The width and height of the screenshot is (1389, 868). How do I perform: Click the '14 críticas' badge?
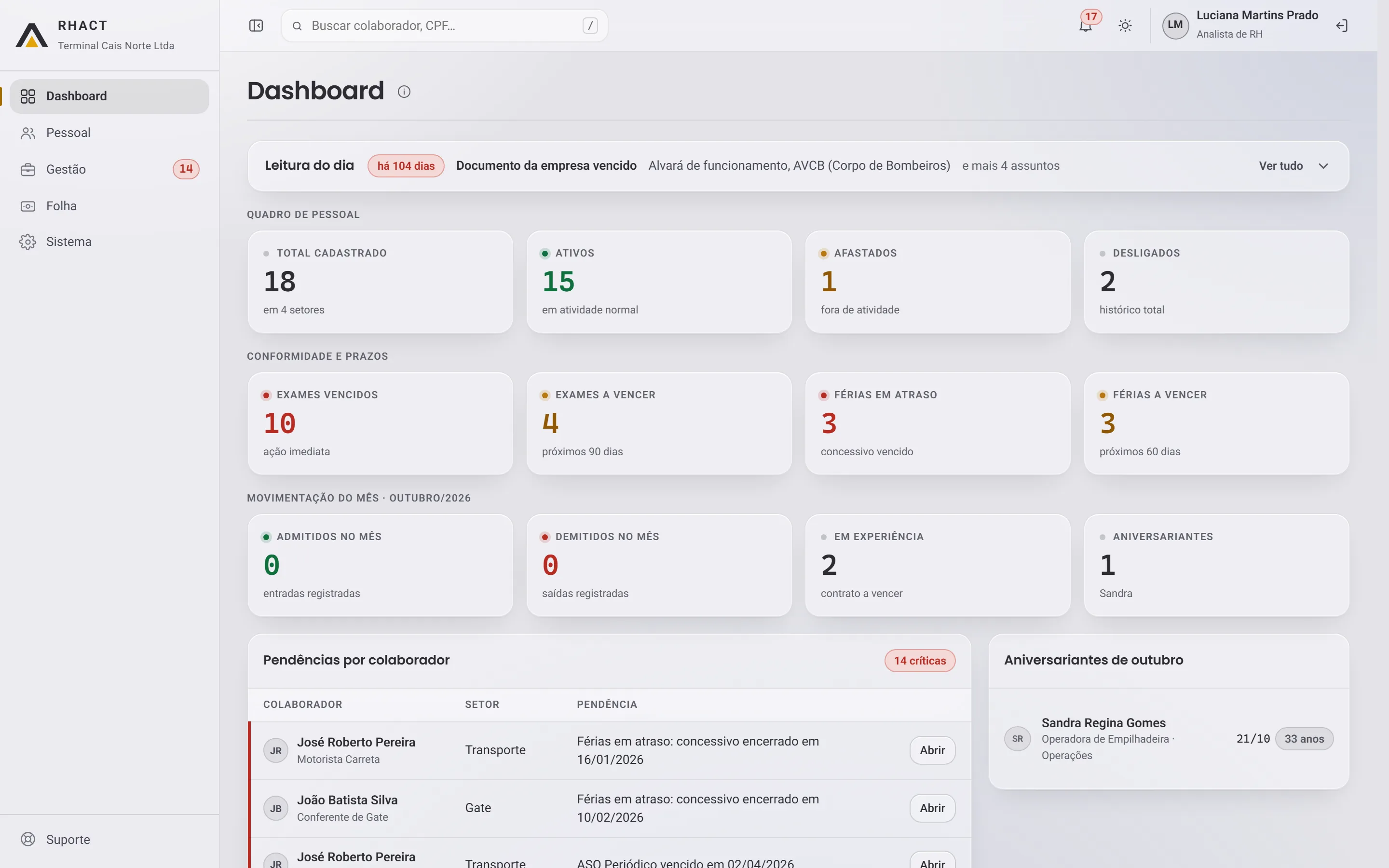point(920,661)
